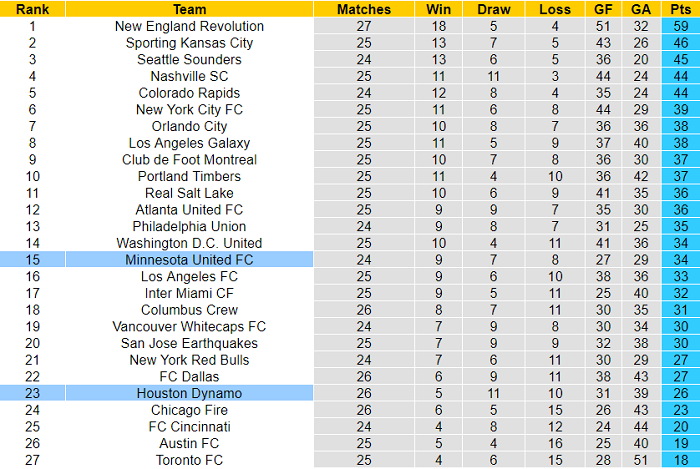700x469 pixels.
Task: Select Club de Foot Montreal
Action: [189, 159]
